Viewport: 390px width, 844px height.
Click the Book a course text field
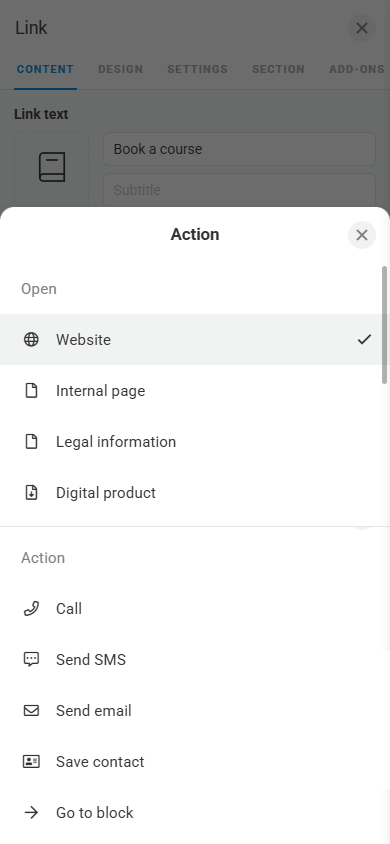coord(239,149)
